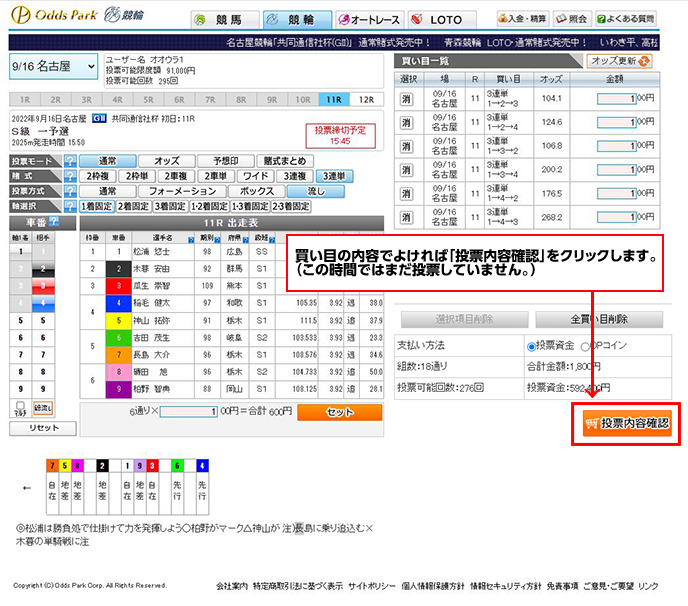688x606 pixels.
Task: Choose ワイド bet type
Action: pyautogui.click(x=255, y=176)
